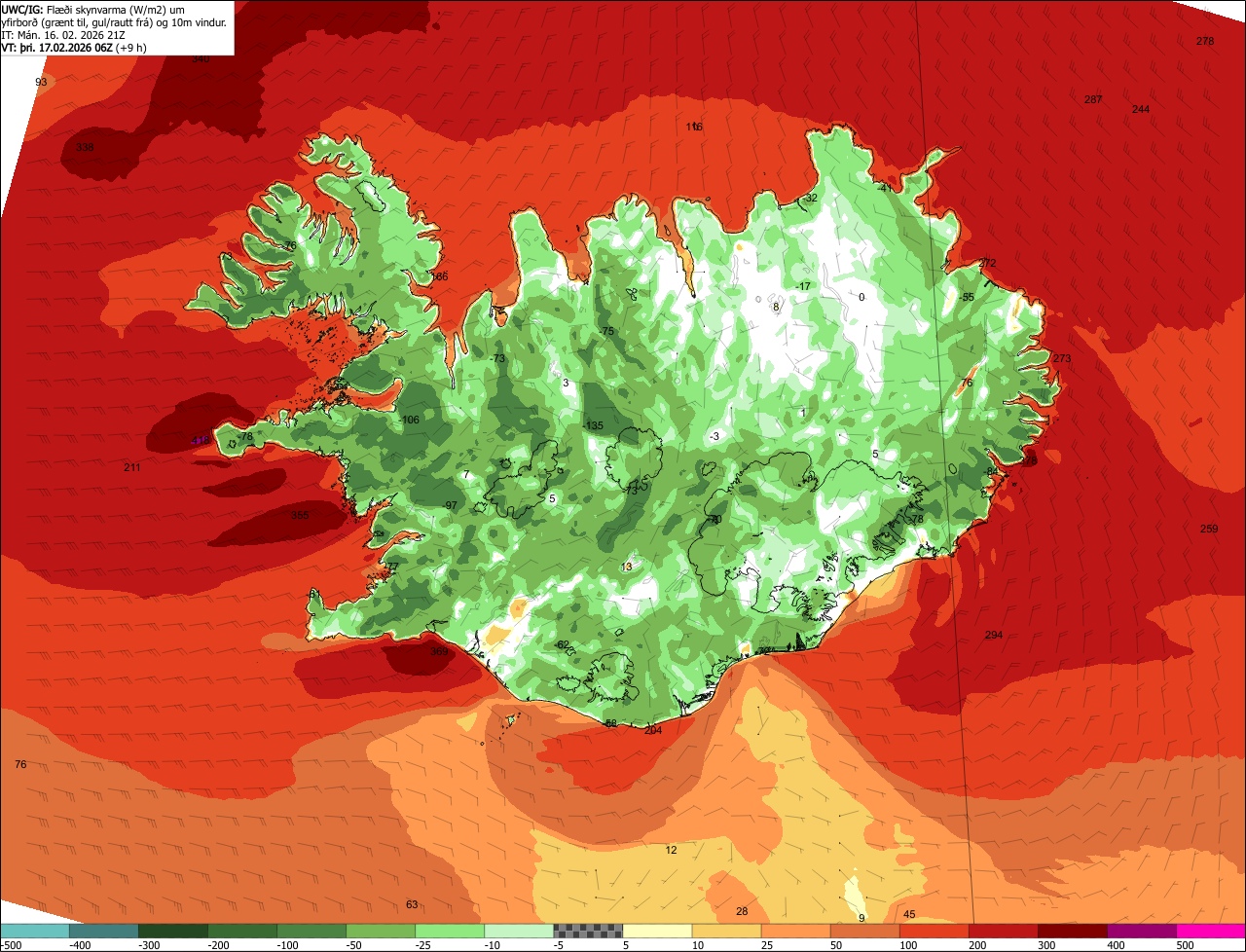Image resolution: width=1246 pixels, height=952 pixels.
Task: Select the 294 value on the map
Action: coord(994,635)
